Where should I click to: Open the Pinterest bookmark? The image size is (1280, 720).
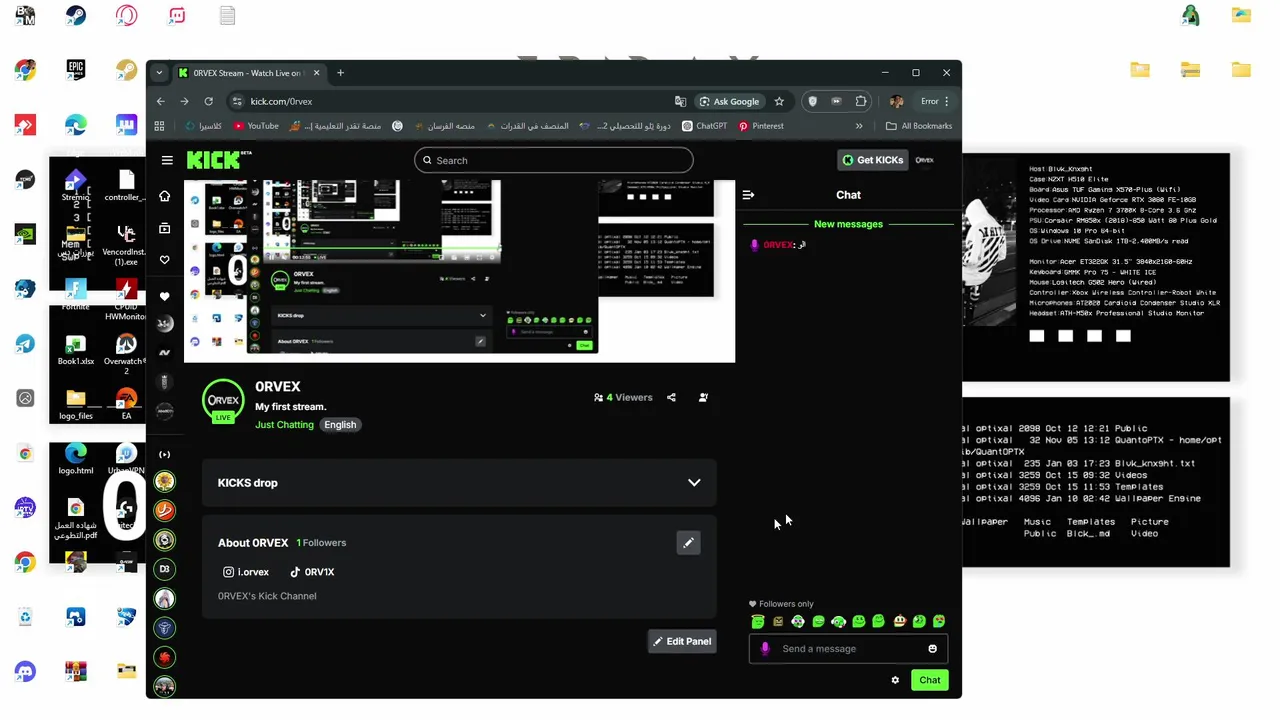coord(761,126)
